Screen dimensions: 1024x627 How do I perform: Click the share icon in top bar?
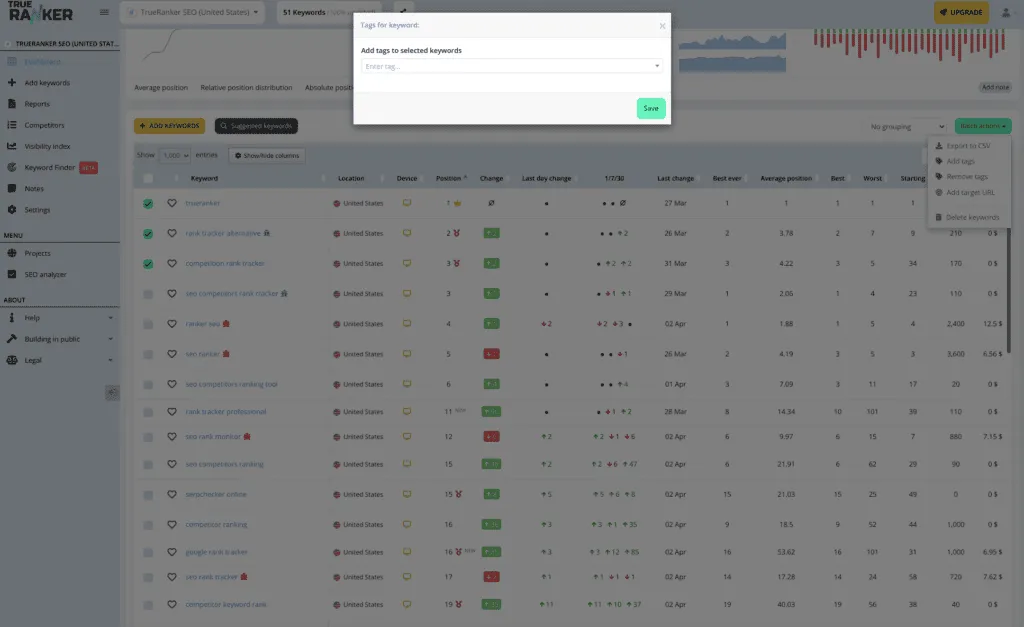tap(403, 11)
